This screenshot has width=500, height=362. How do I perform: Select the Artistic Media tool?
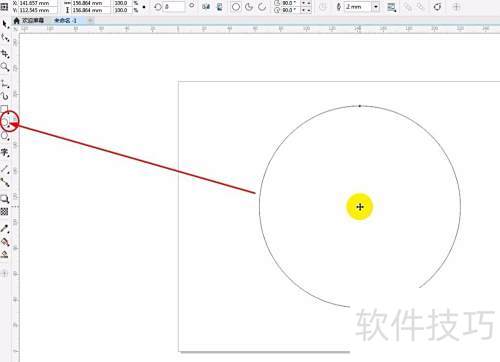tap(5, 96)
